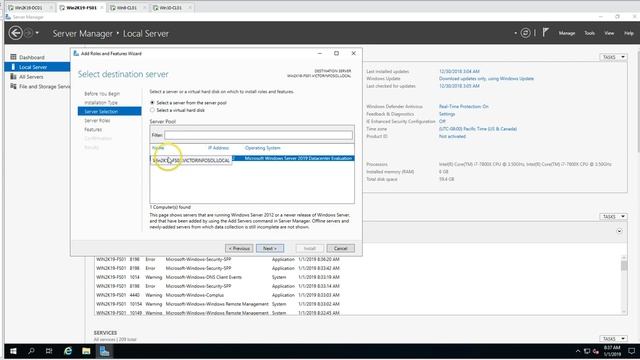
Task: Go to Before You Begin wizard step
Action: tap(102, 93)
